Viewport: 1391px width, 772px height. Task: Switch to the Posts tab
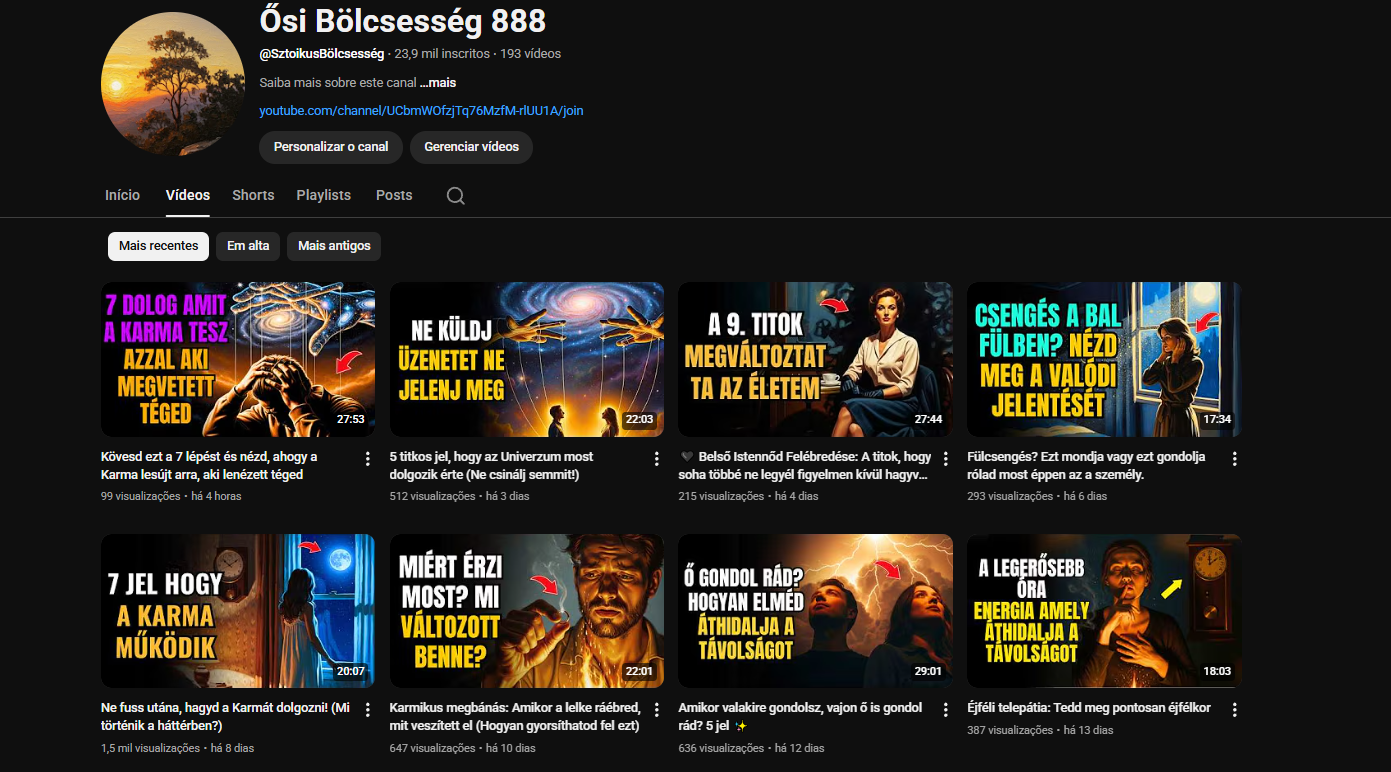tap(394, 195)
